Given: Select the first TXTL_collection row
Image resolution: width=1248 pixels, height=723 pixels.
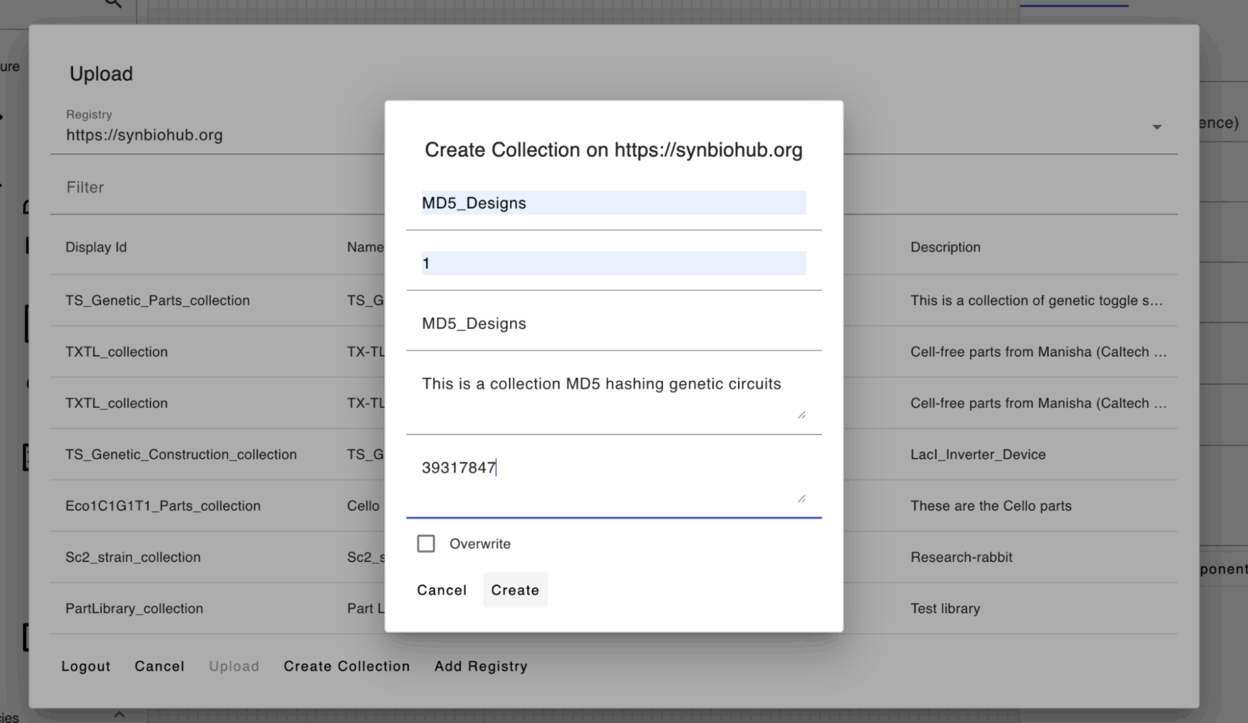Looking at the screenshot, I should (x=614, y=352).
